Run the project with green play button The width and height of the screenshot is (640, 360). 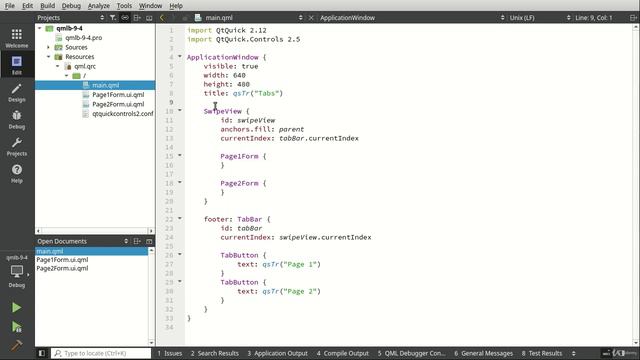point(16,307)
